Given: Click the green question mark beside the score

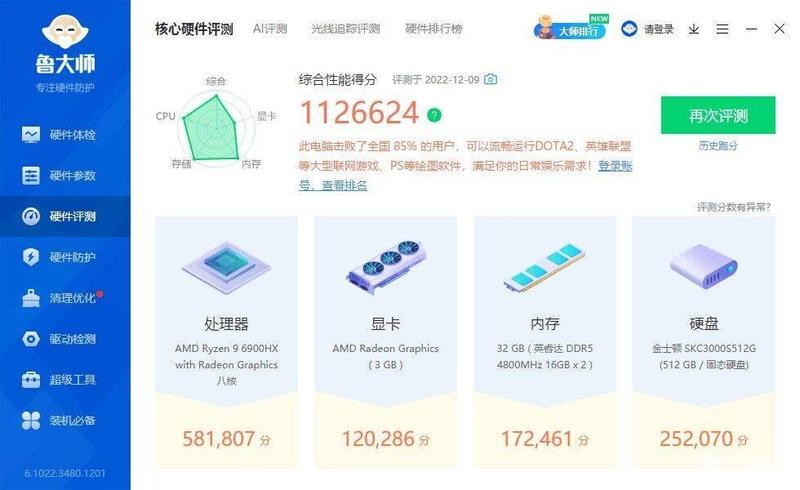Looking at the screenshot, I should pos(434,115).
